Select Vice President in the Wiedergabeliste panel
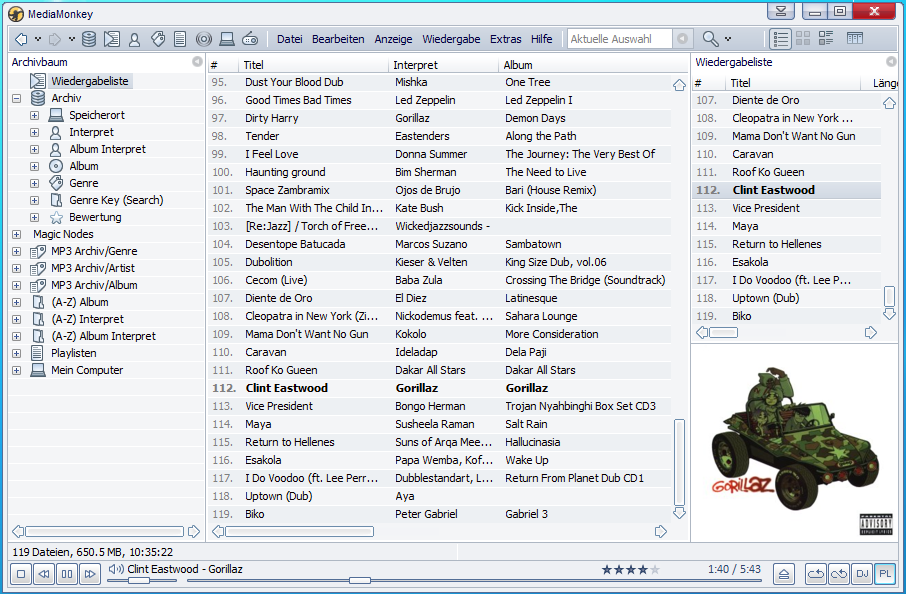The image size is (906, 594). [x=786, y=208]
